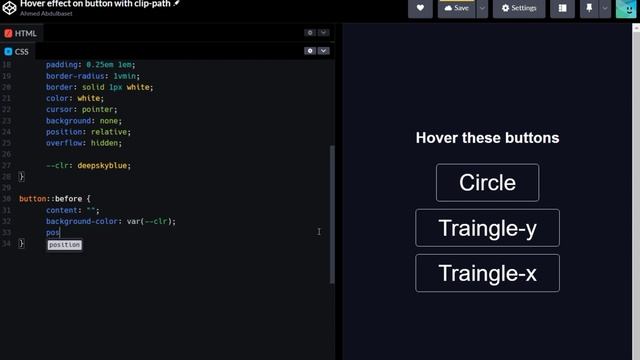Select the 'position' autocomplete suggestion
This screenshot has width=640, height=360.
click(64, 244)
